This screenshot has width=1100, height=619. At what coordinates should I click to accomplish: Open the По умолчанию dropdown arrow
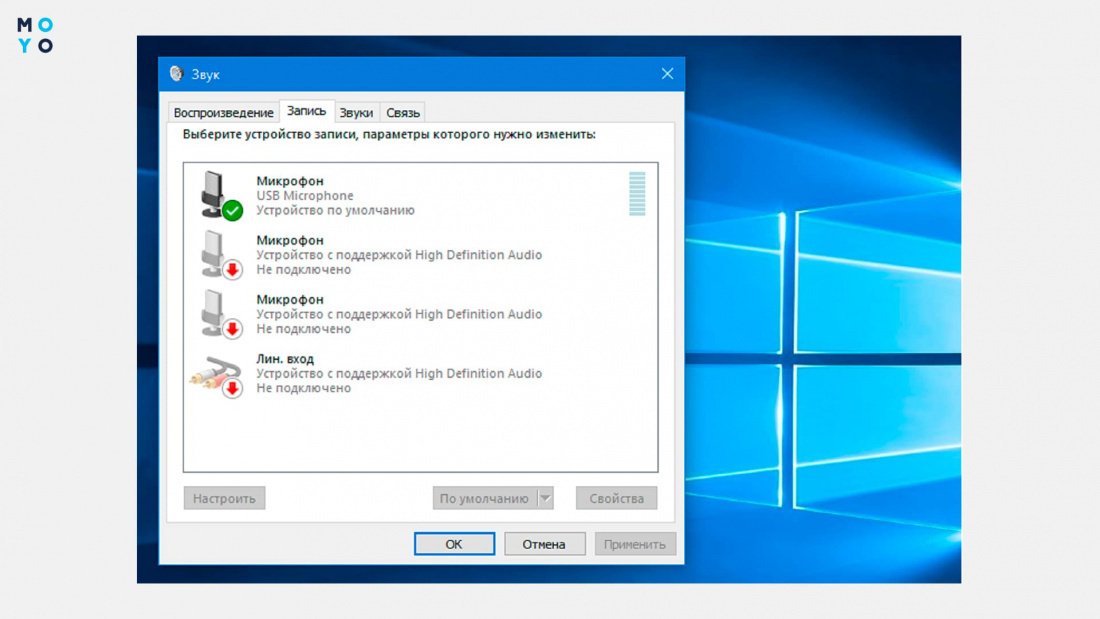pyautogui.click(x=545, y=498)
